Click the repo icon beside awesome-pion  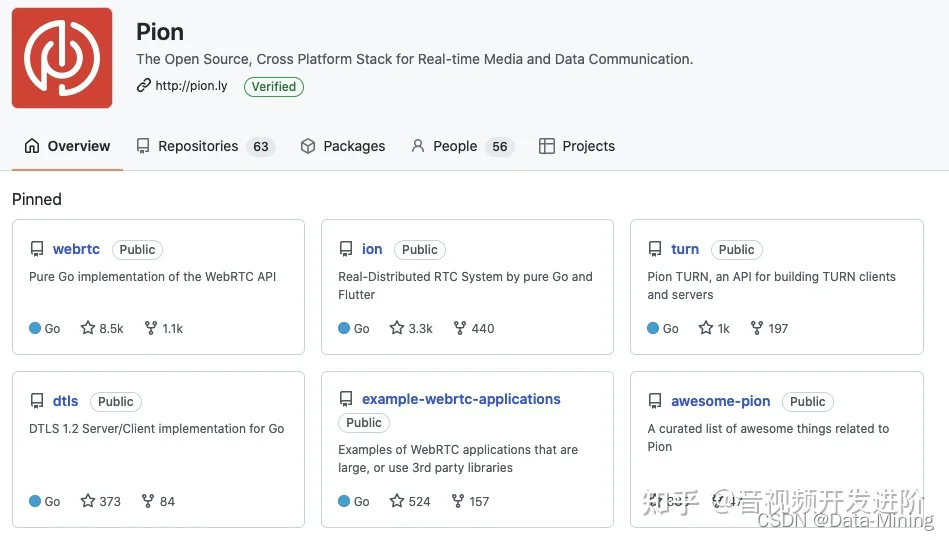tap(655, 401)
